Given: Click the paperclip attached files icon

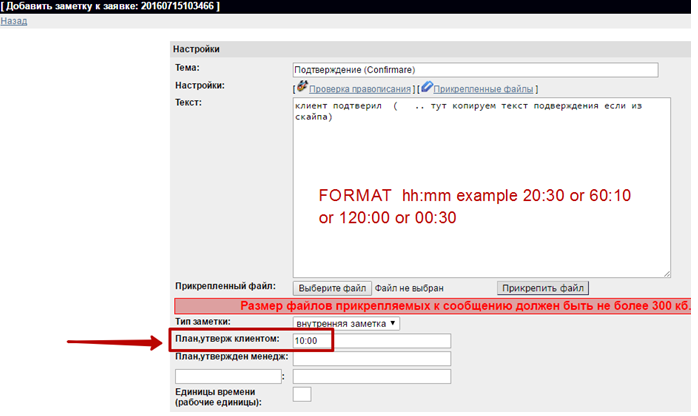Looking at the screenshot, I should pyautogui.click(x=426, y=86).
